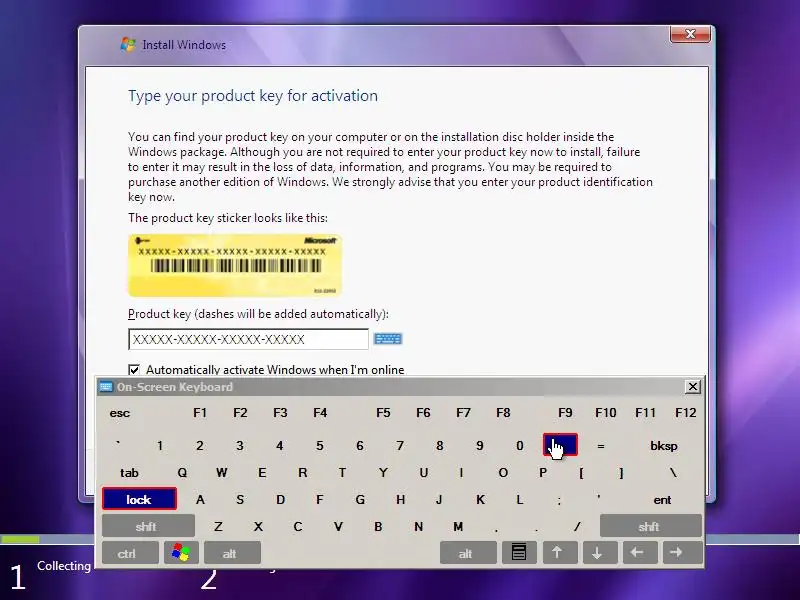Click the G key
Screen dimensions: 800x600
coord(360,499)
